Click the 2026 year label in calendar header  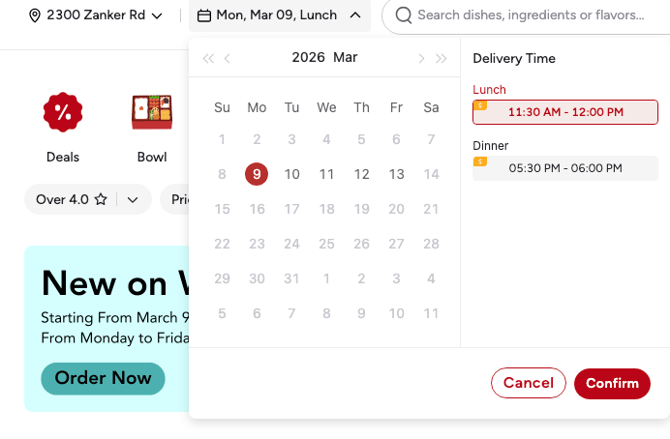point(308,58)
